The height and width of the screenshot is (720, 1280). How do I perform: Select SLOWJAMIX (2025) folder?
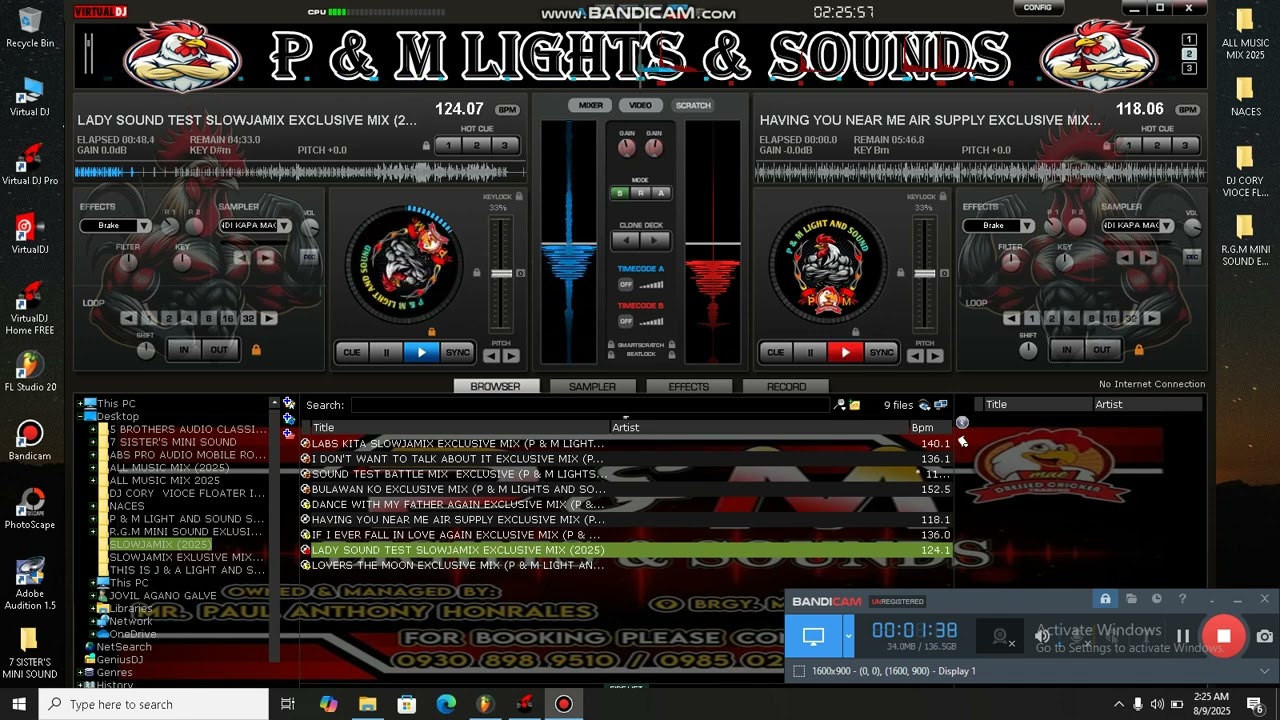(160, 544)
